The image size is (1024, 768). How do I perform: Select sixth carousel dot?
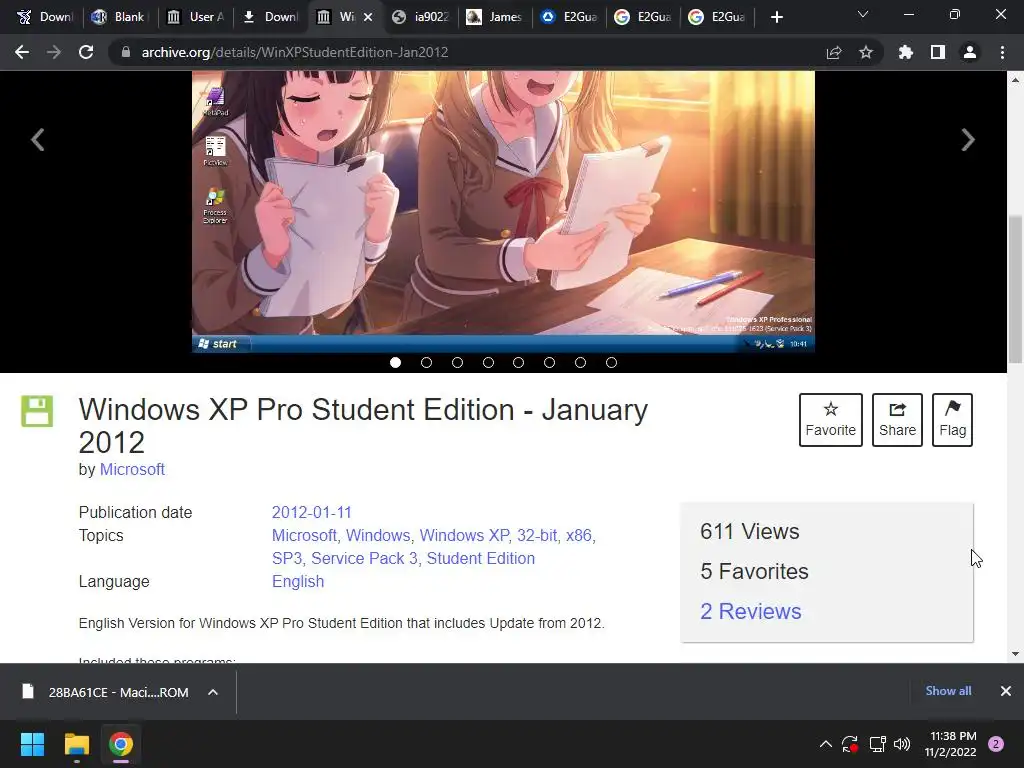coord(549,362)
